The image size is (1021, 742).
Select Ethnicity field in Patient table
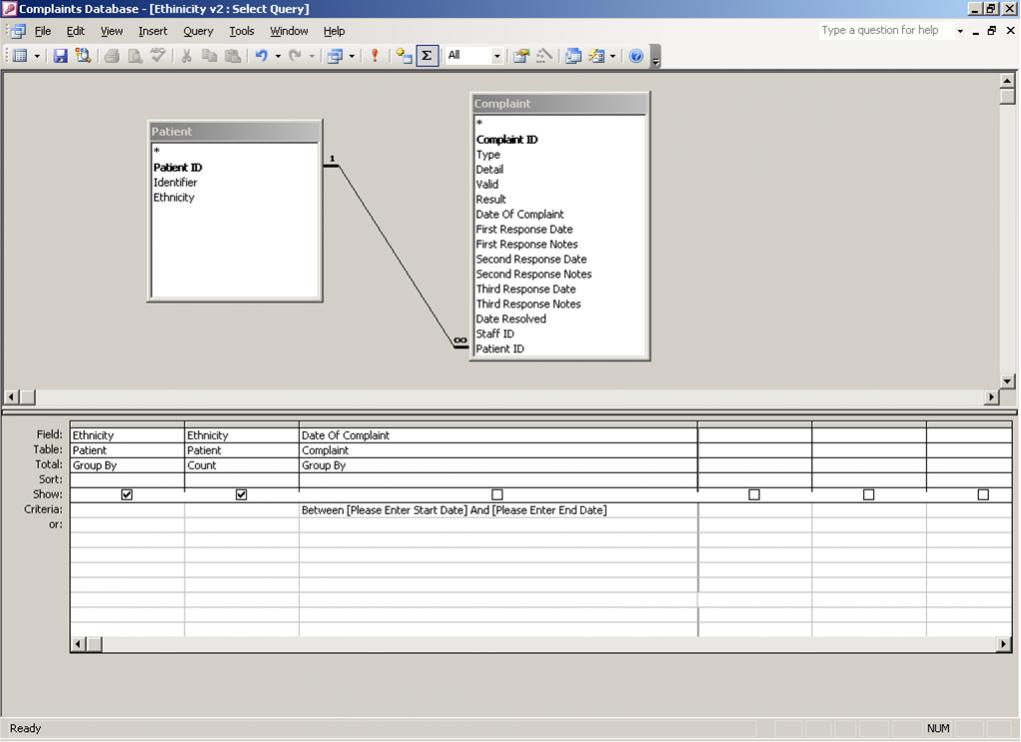[174, 197]
